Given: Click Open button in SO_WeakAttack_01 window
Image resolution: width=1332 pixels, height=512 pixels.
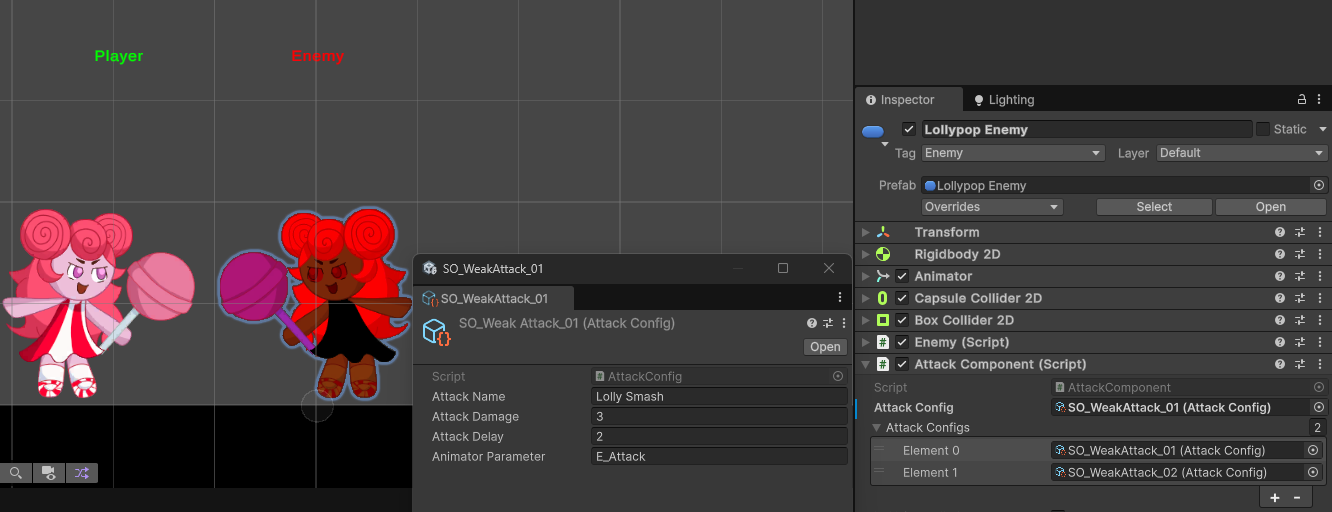Looking at the screenshot, I should [825, 347].
